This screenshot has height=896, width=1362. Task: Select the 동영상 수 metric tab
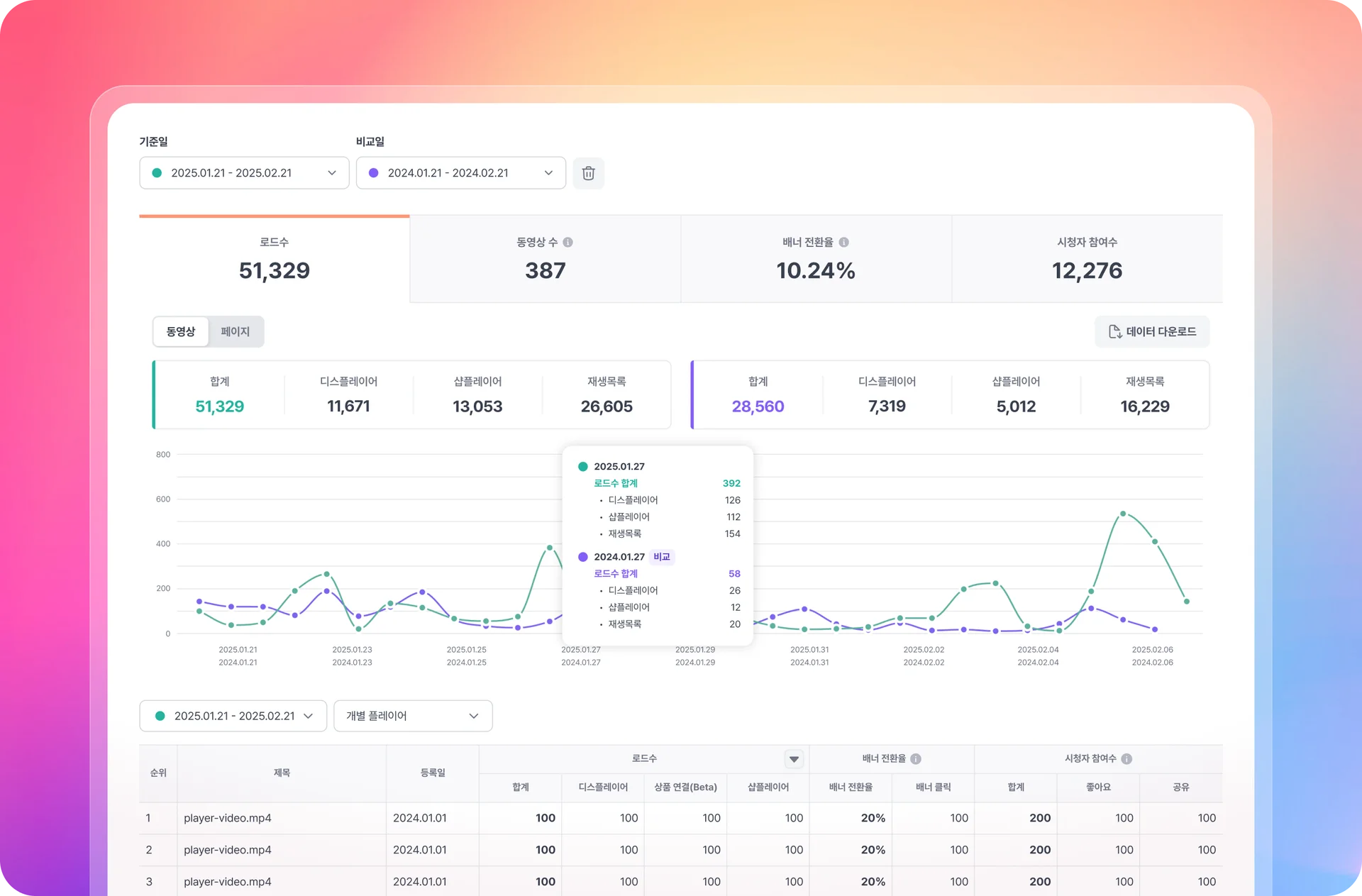(x=545, y=259)
